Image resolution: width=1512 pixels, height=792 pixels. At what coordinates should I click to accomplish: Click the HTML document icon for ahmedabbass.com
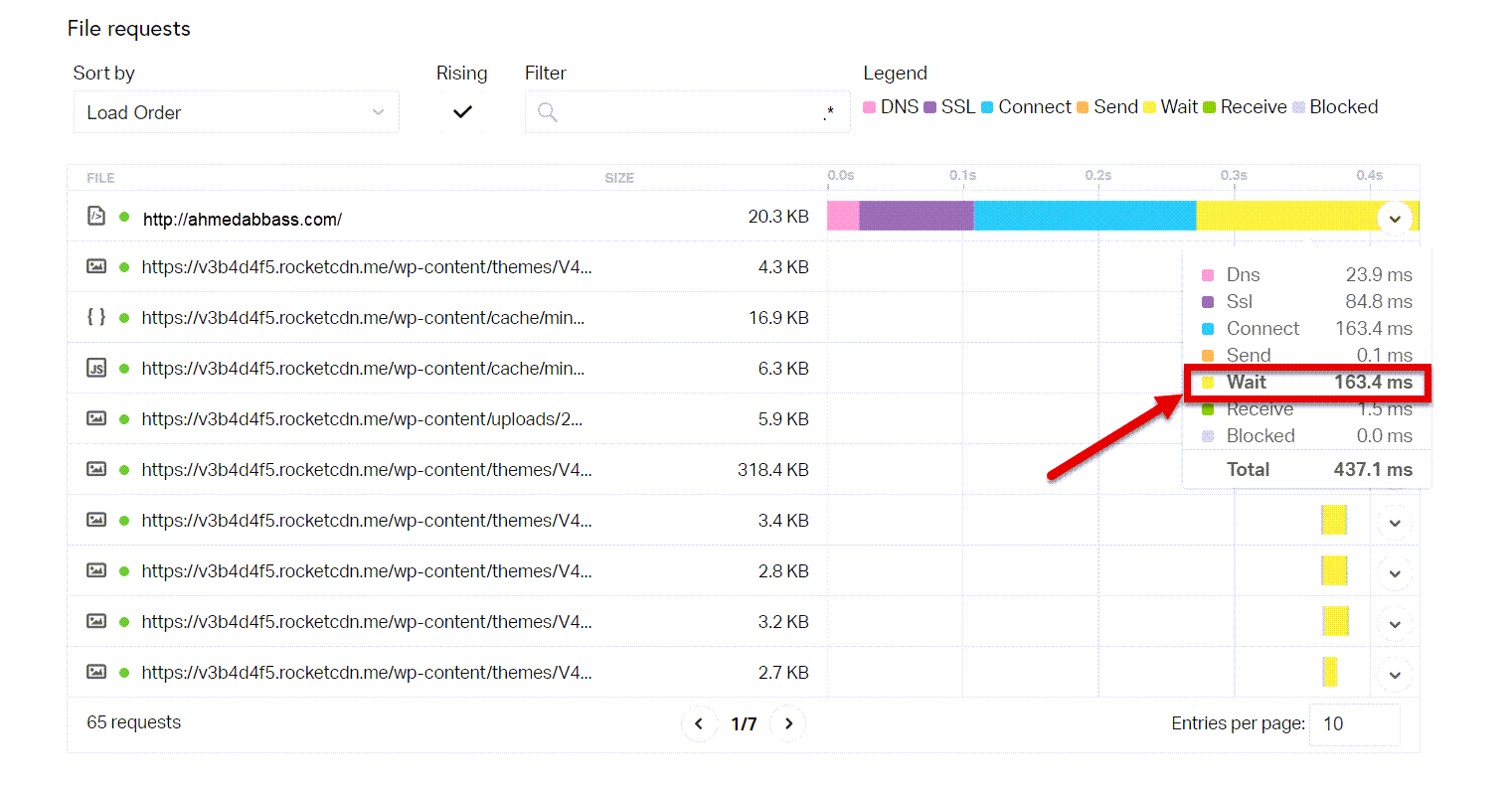(x=96, y=216)
